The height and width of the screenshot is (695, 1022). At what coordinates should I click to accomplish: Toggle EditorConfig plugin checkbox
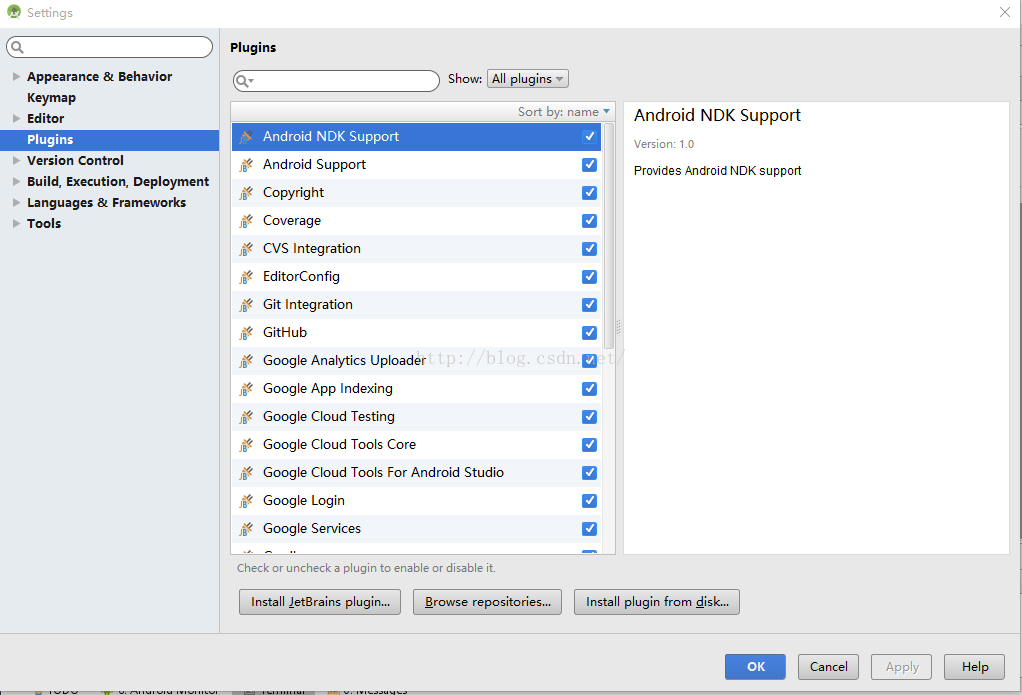point(589,276)
